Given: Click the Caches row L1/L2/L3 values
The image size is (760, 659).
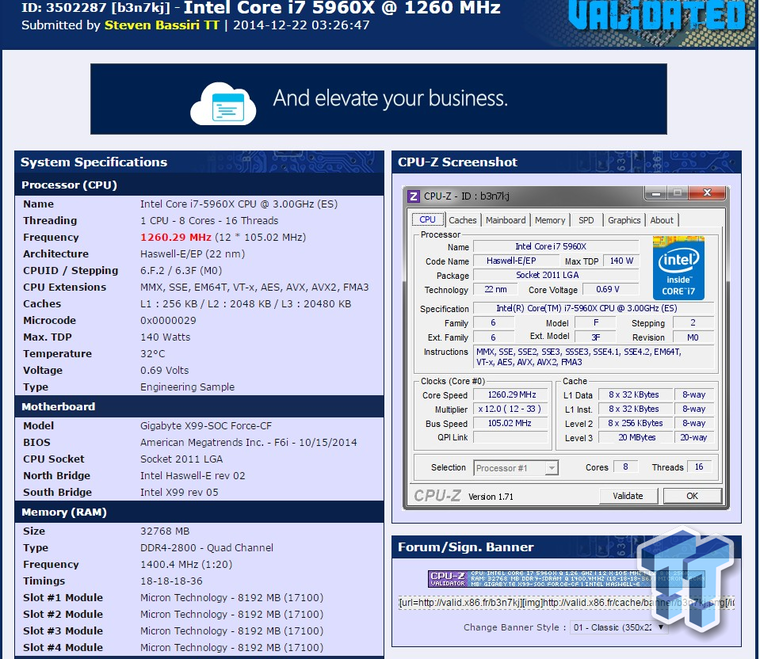Looking at the screenshot, I should (x=246, y=304).
